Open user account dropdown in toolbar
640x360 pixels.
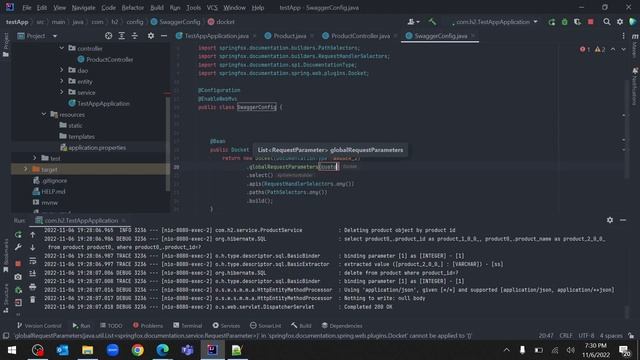tap(413, 22)
